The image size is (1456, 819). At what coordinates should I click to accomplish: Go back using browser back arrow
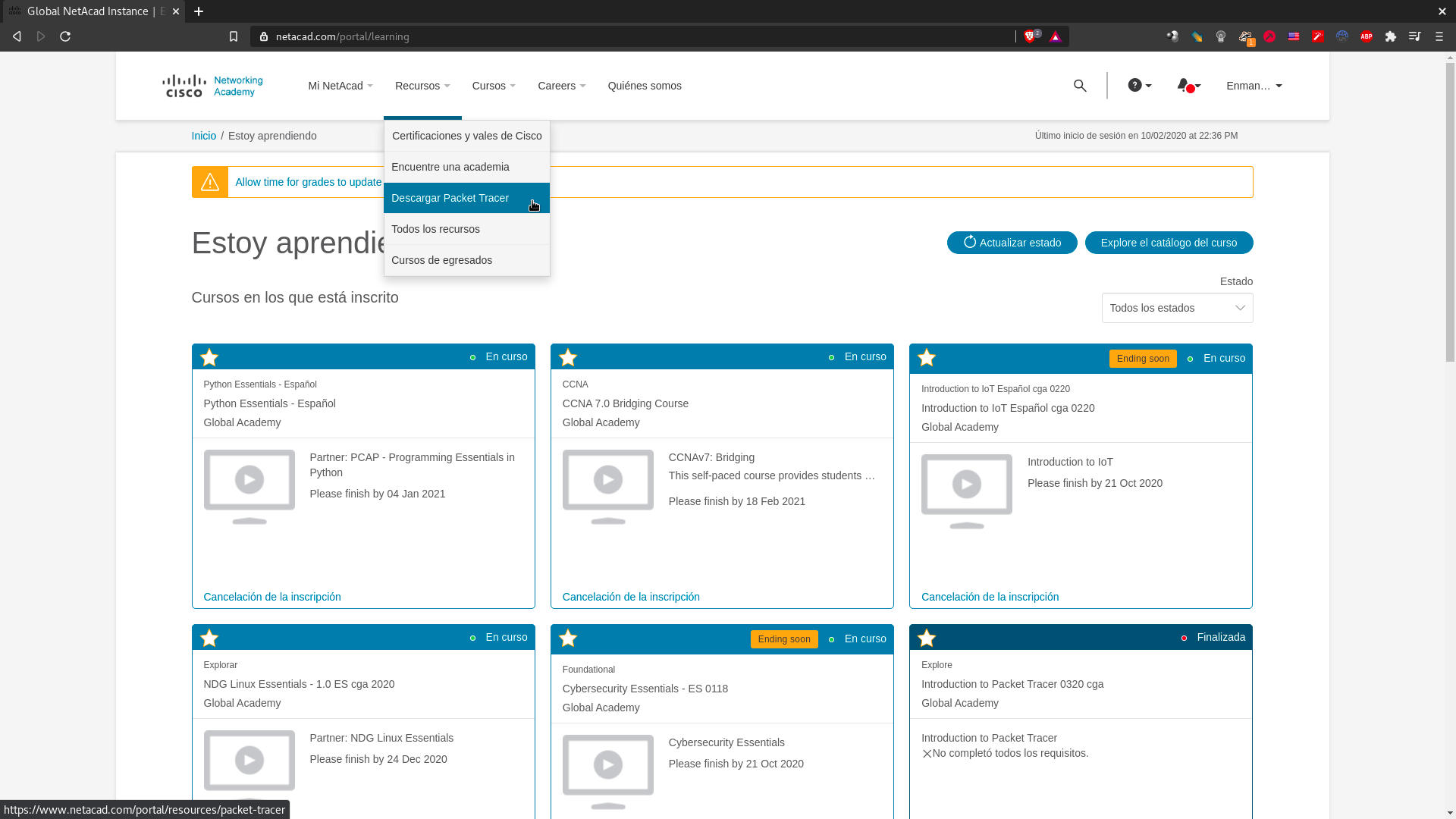coord(17,36)
